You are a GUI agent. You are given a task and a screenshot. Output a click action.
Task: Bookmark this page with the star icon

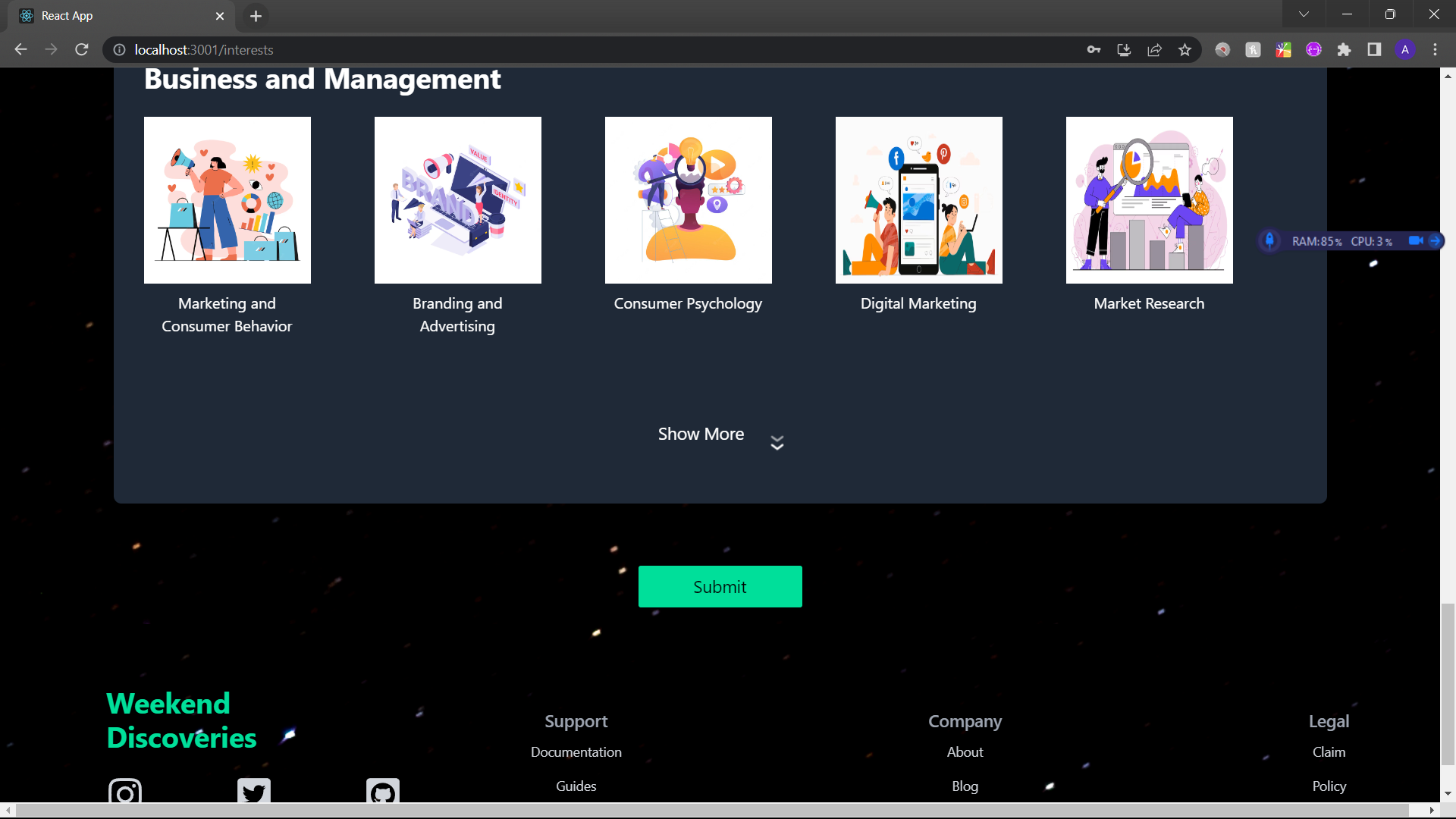[x=1185, y=50]
